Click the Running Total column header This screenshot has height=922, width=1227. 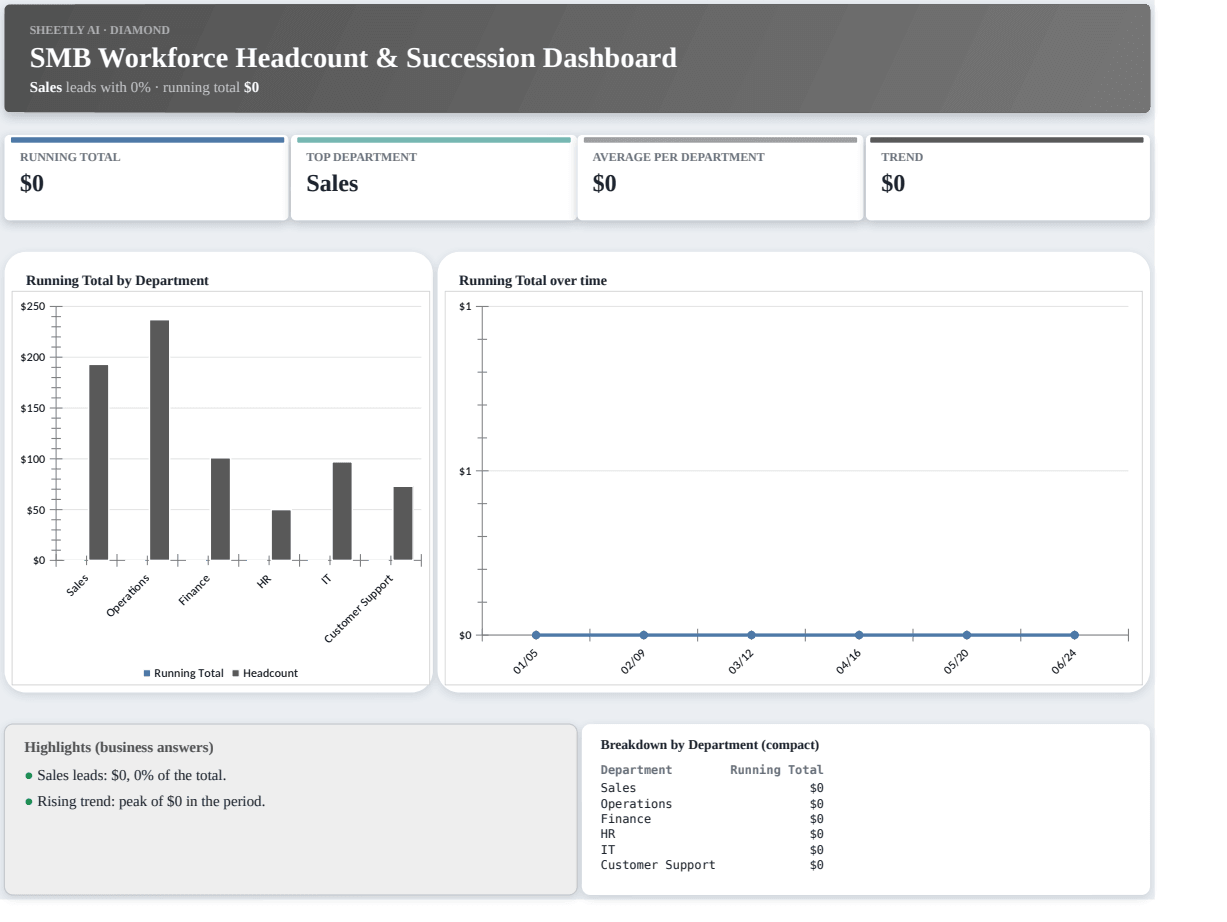tap(777, 770)
